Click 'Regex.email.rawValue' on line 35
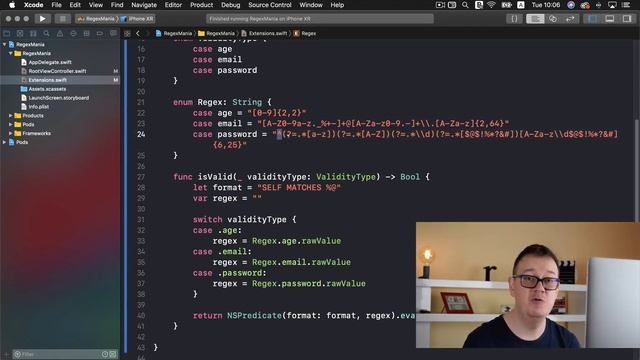 click(301, 262)
